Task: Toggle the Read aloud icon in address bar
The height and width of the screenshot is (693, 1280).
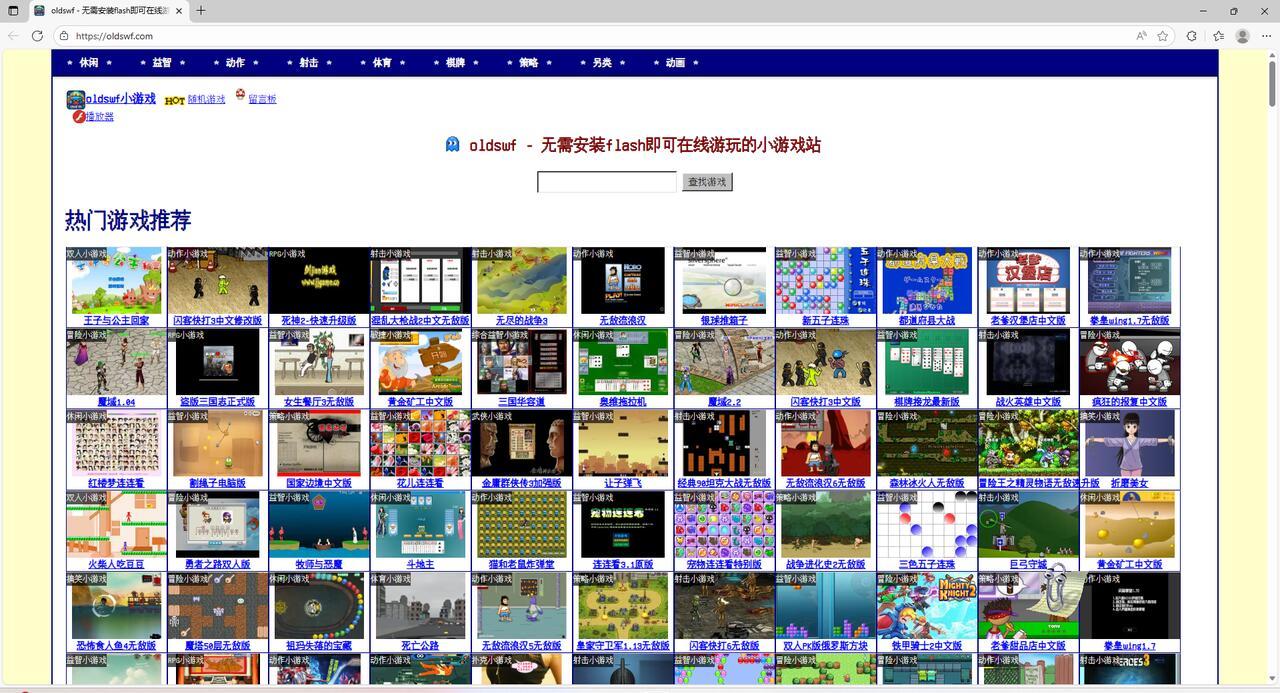Action: [1141, 36]
